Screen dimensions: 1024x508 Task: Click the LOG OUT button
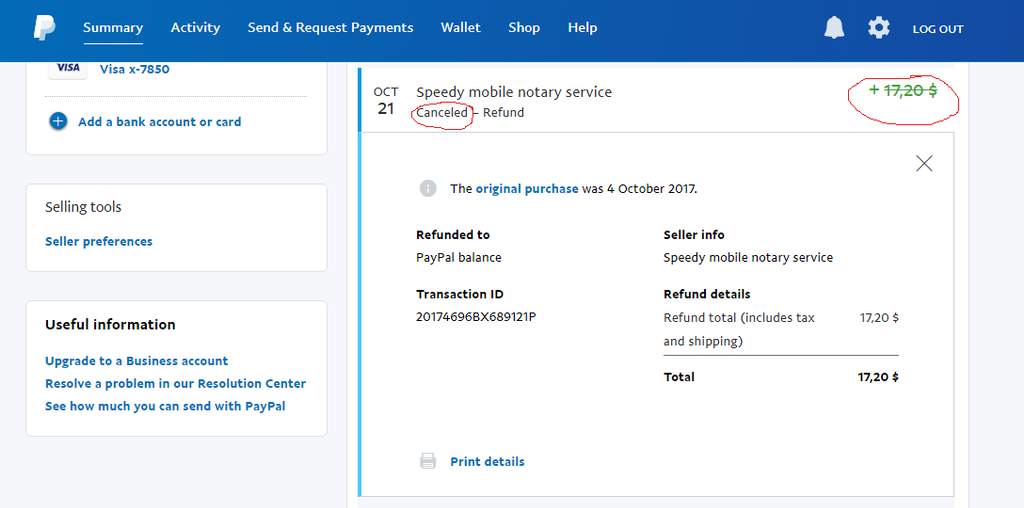click(x=938, y=29)
